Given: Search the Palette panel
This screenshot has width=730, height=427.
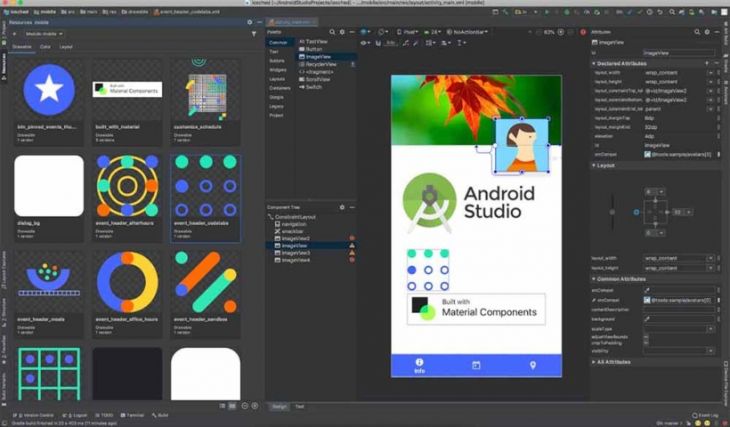Looking at the screenshot, I should [x=332, y=32].
